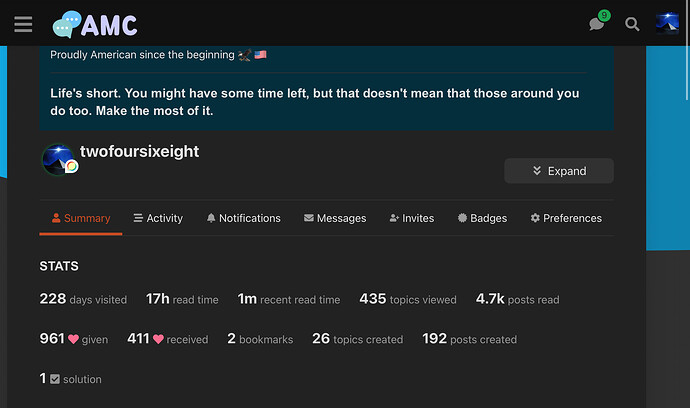
Task: Open the search magnifier icon
Action: pyautogui.click(x=632, y=24)
